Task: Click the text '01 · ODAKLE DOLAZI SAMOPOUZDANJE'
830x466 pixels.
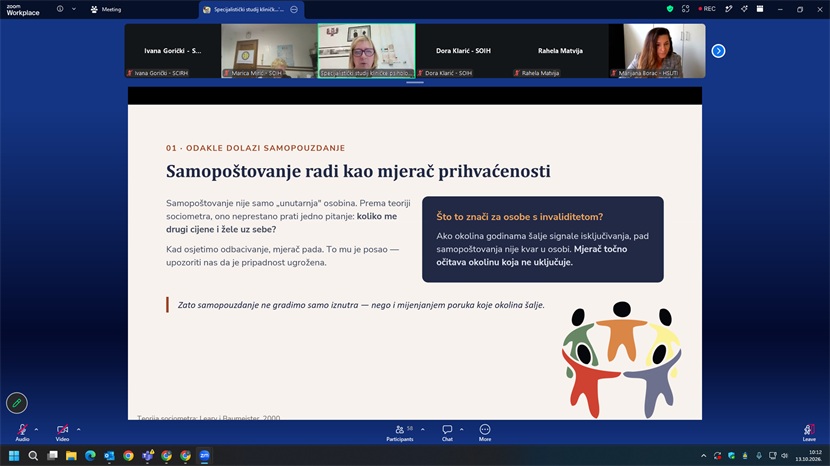Action: (256, 148)
